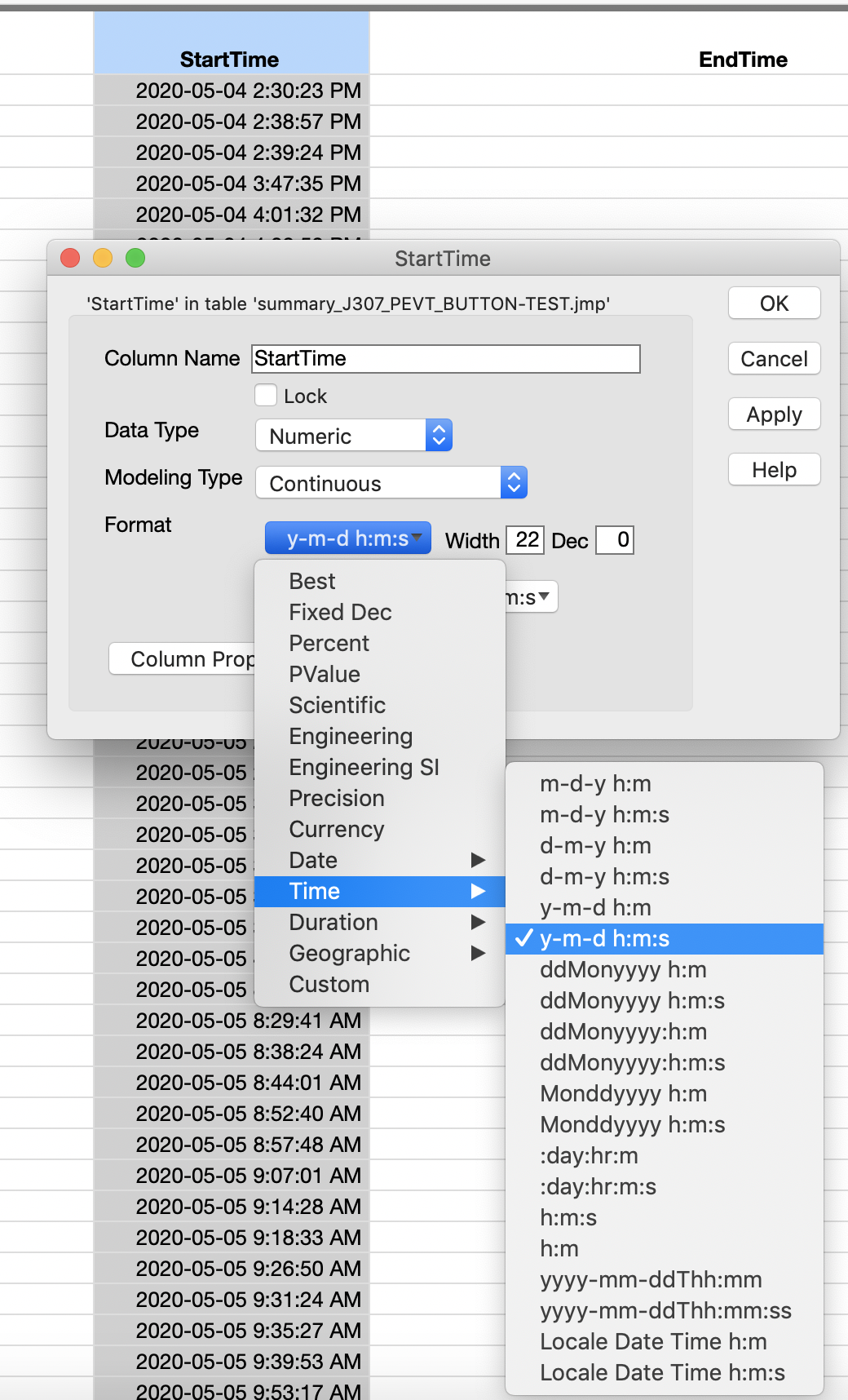Open the Data Type Numeric dropdown
This screenshot has width=848, height=1400.
354,436
